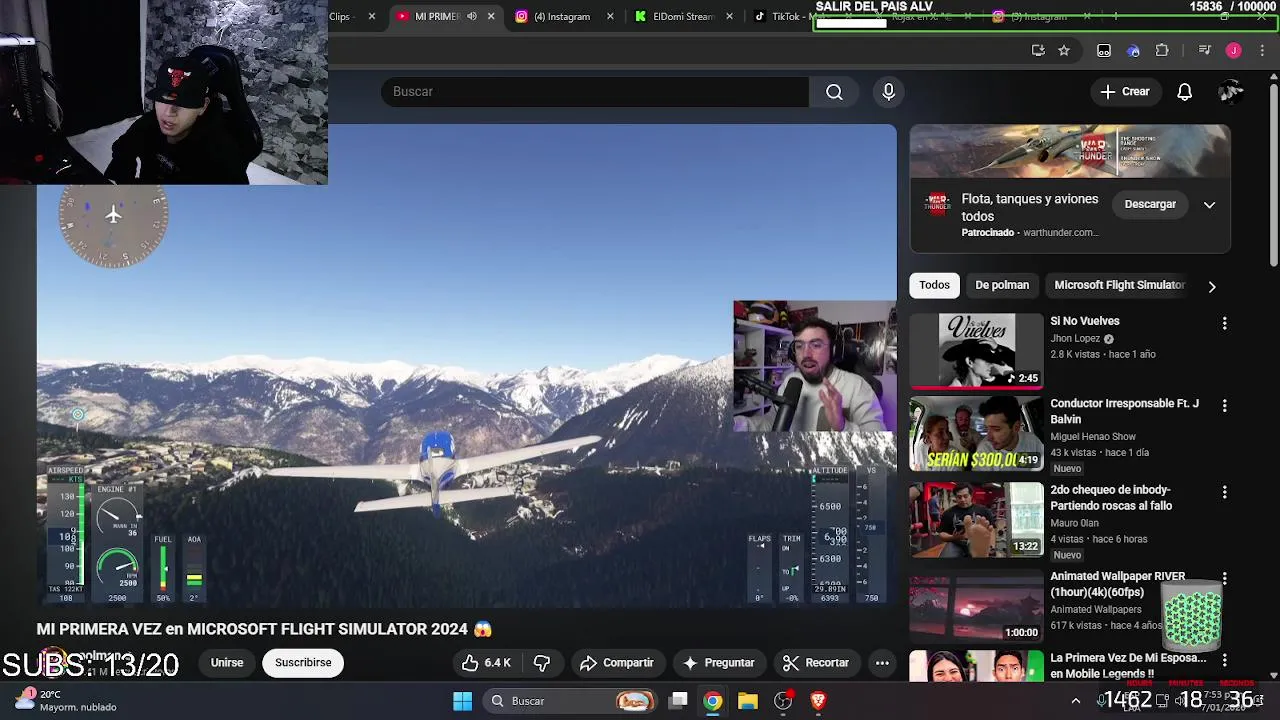Image resolution: width=1280 pixels, height=720 pixels.
Task: Open Si No Vuelves video thumbnail
Action: (976, 351)
